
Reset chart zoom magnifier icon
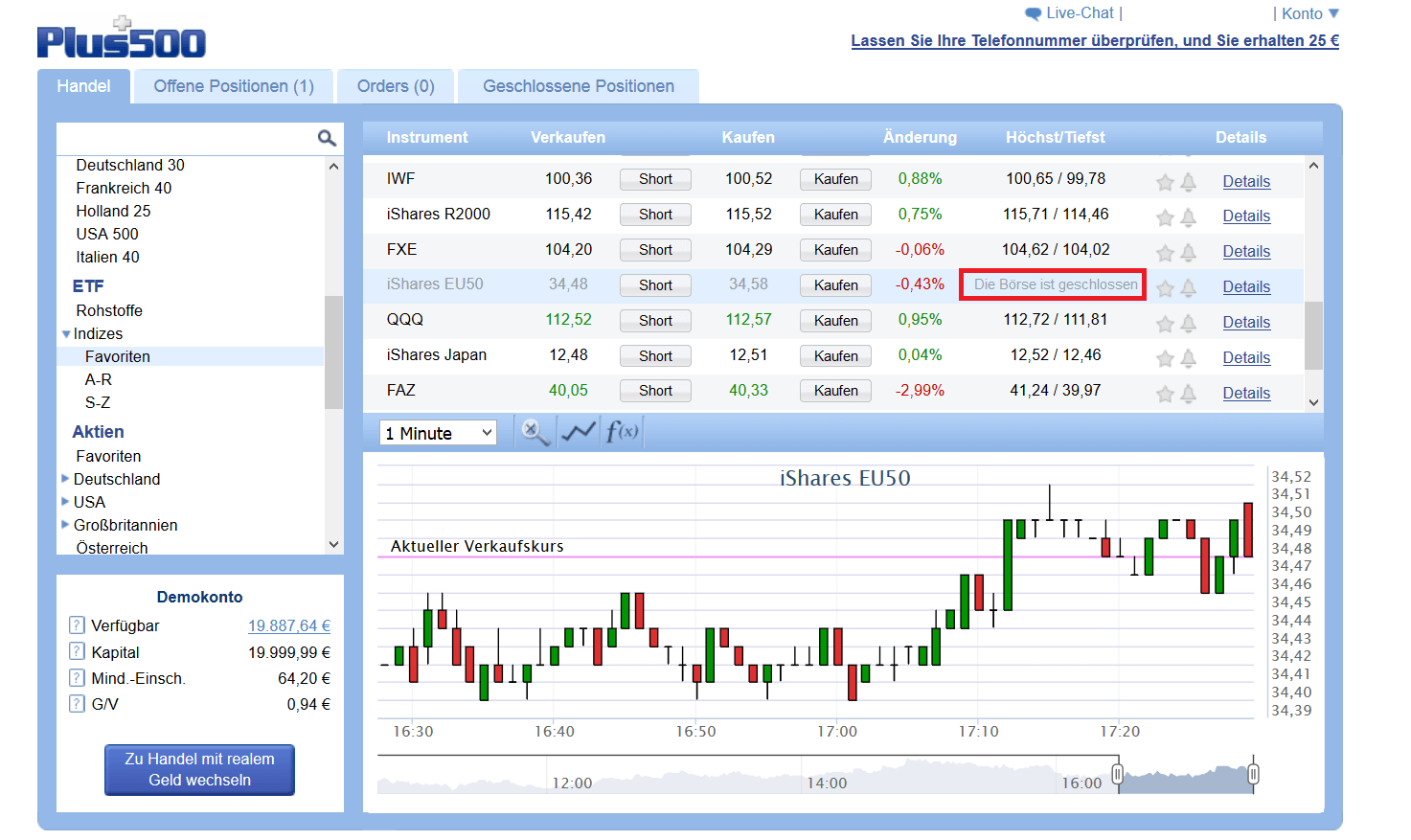[535, 433]
